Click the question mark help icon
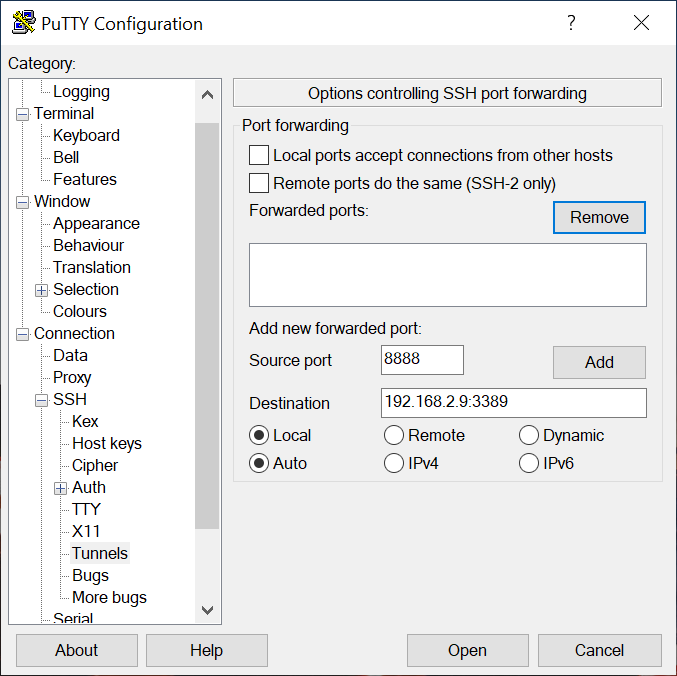677x676 pixels. point(571,23)
